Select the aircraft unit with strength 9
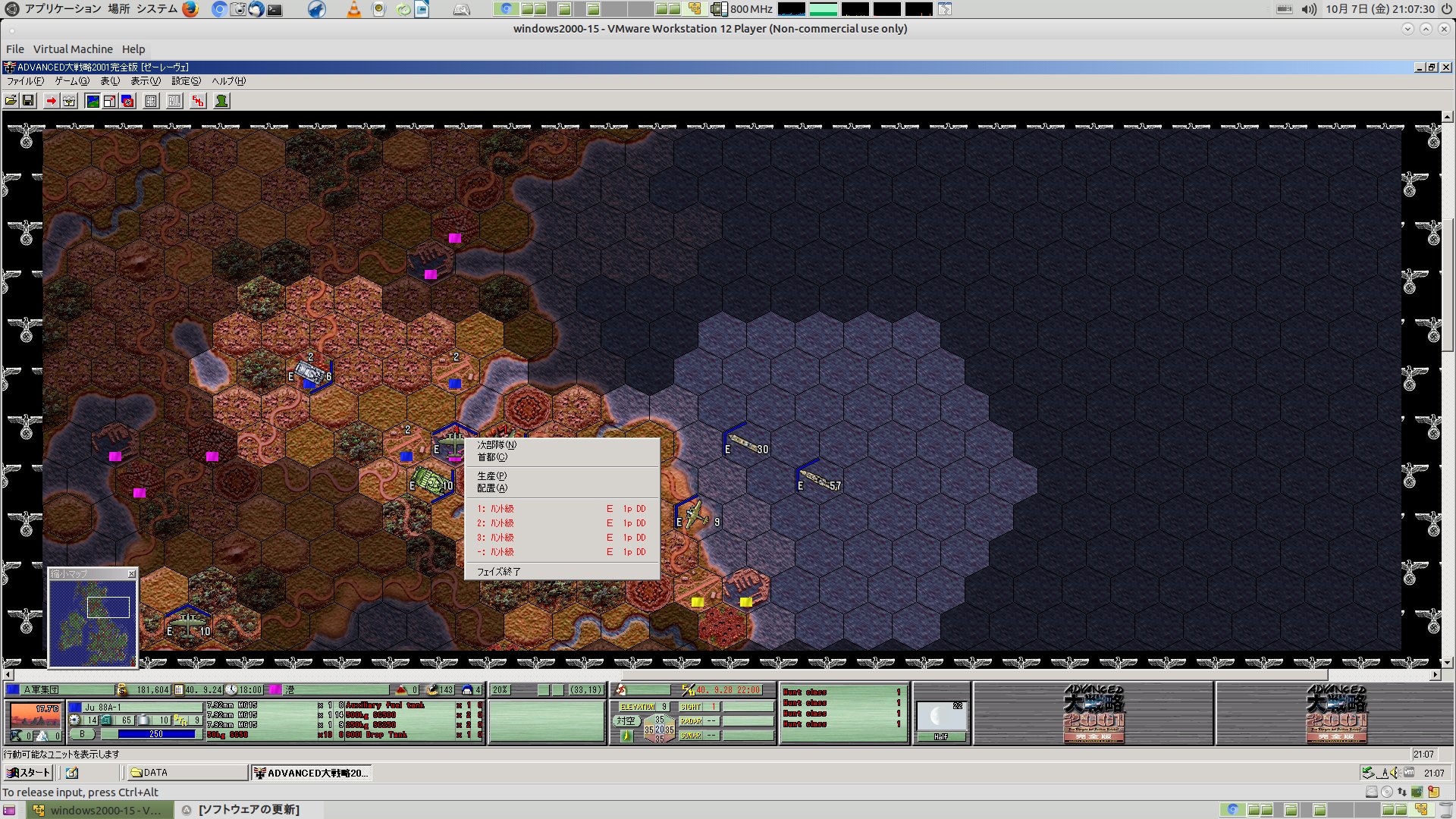 click(697, 516)
